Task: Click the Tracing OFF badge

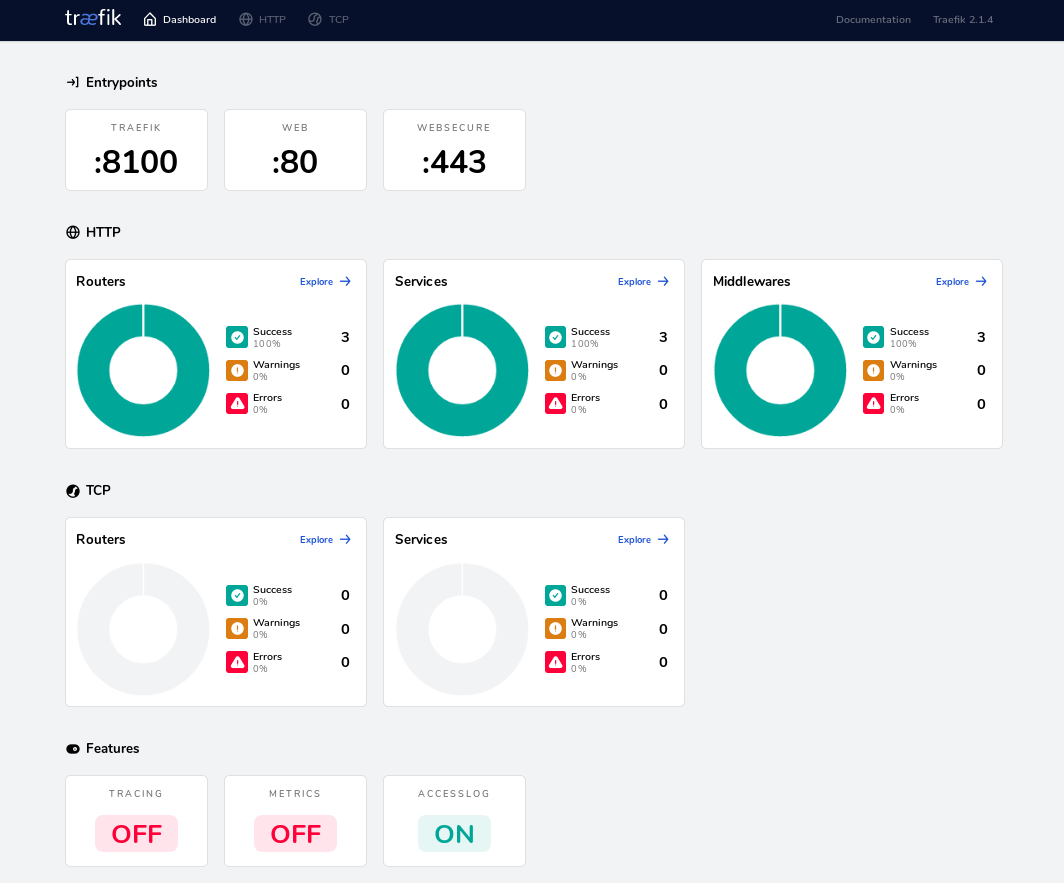Action: click(x=136, y=833)
